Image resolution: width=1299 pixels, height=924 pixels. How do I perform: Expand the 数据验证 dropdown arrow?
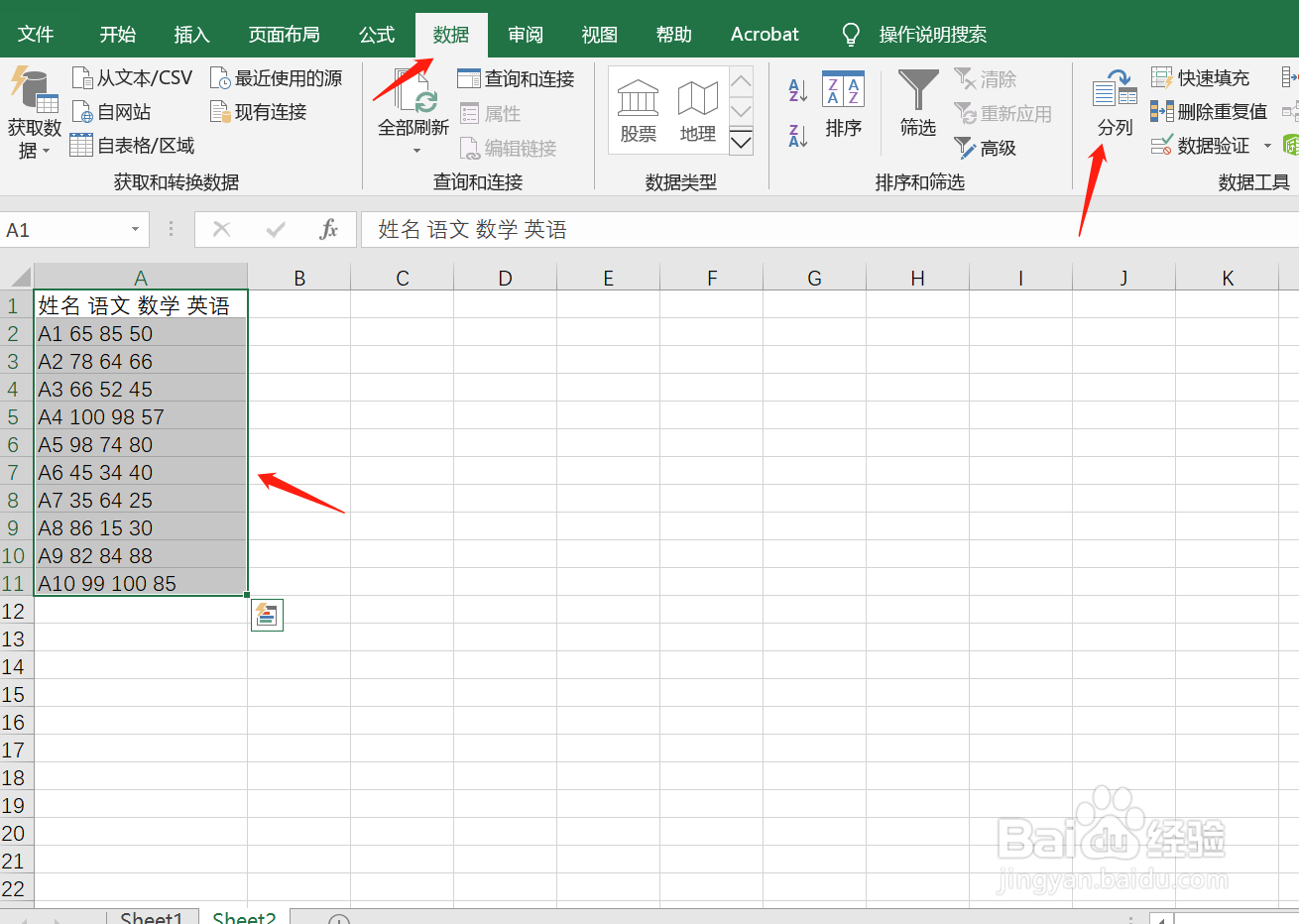[1267, 147]
